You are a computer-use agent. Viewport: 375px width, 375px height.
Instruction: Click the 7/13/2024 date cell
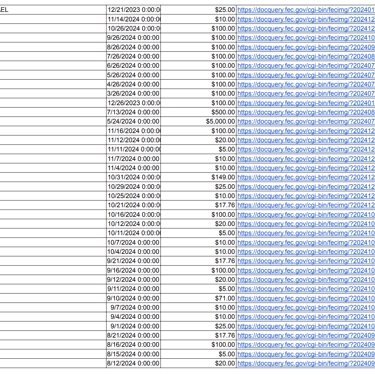(133, 112)
